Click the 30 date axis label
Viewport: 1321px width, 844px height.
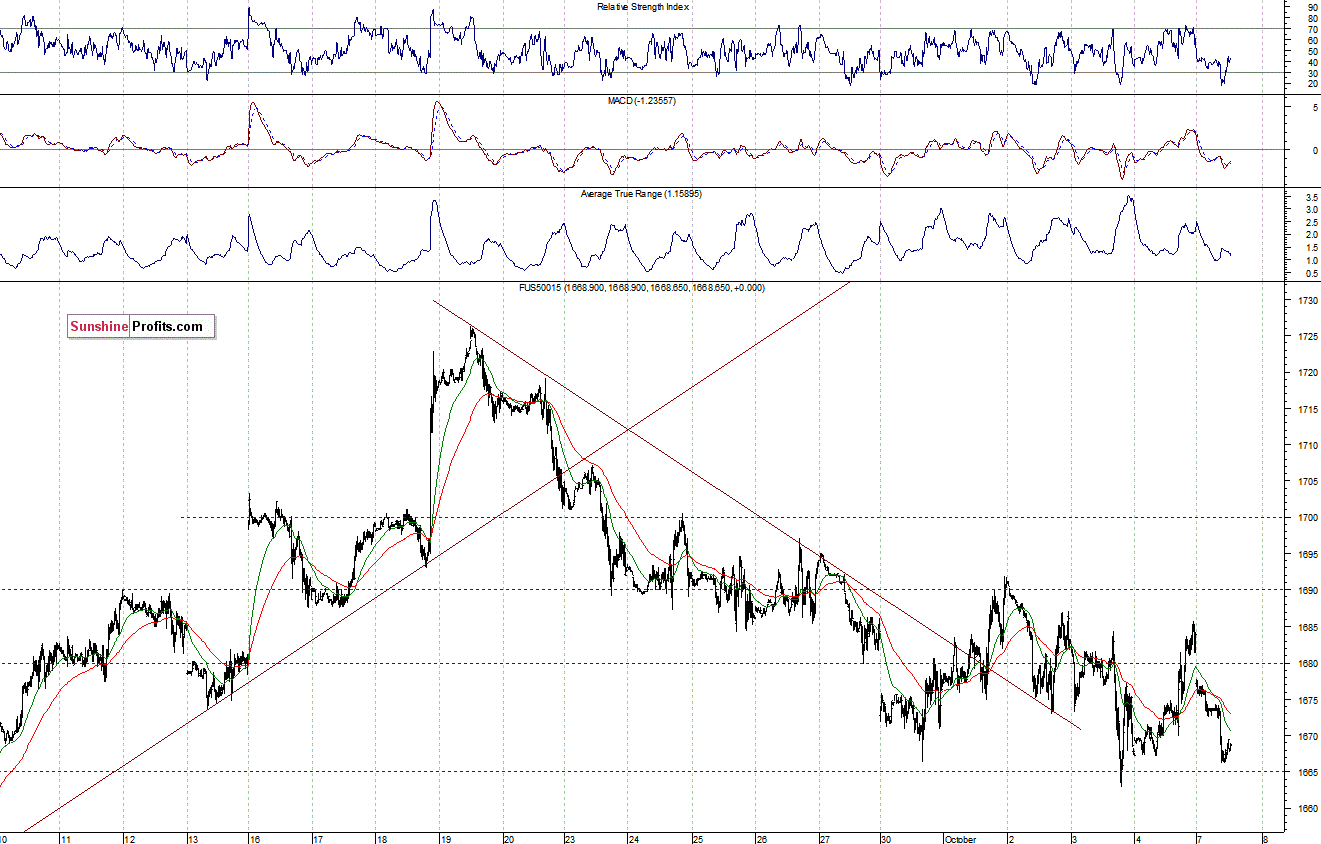886,838
